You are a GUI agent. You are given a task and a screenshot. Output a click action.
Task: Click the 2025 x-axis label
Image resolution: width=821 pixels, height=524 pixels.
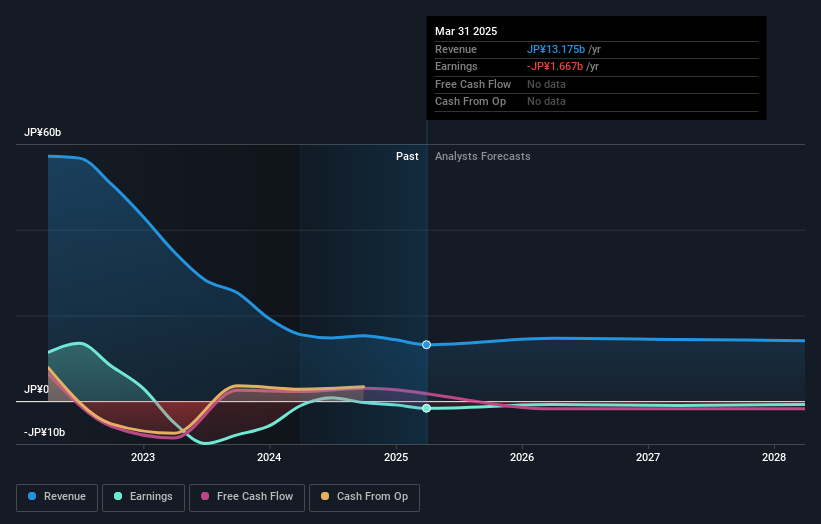396,458
